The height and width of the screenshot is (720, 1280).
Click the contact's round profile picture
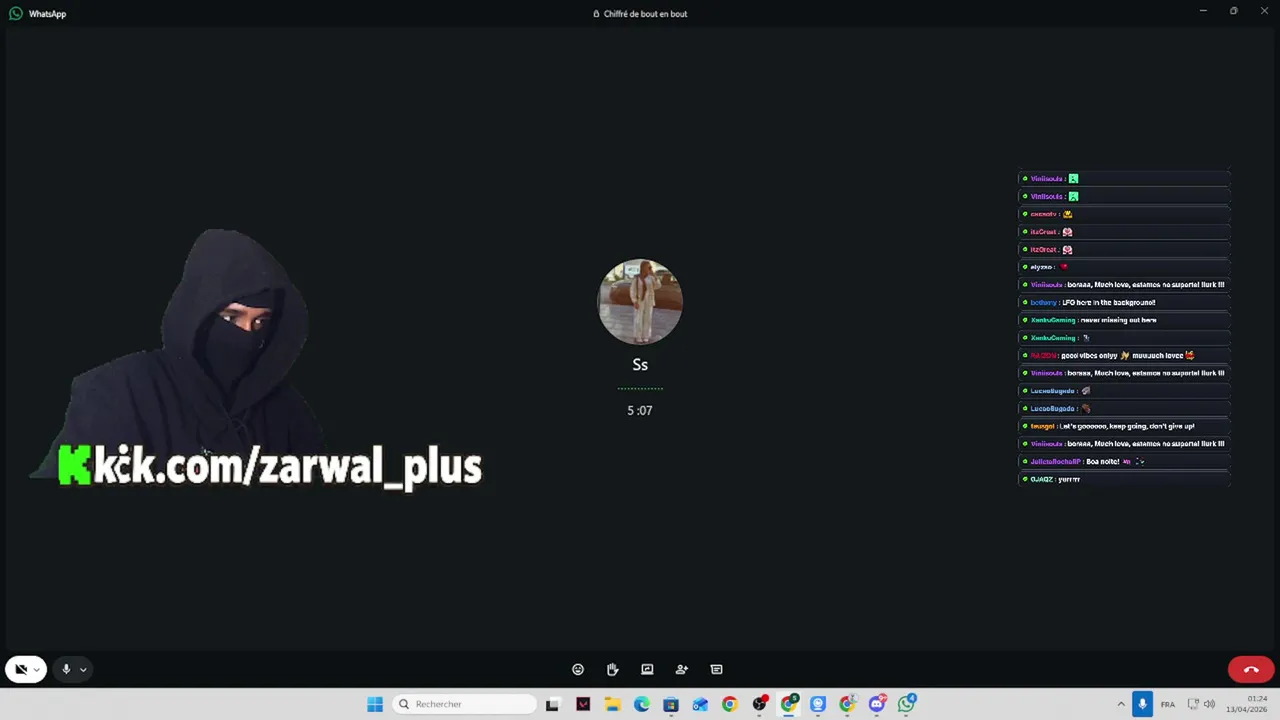640,302
